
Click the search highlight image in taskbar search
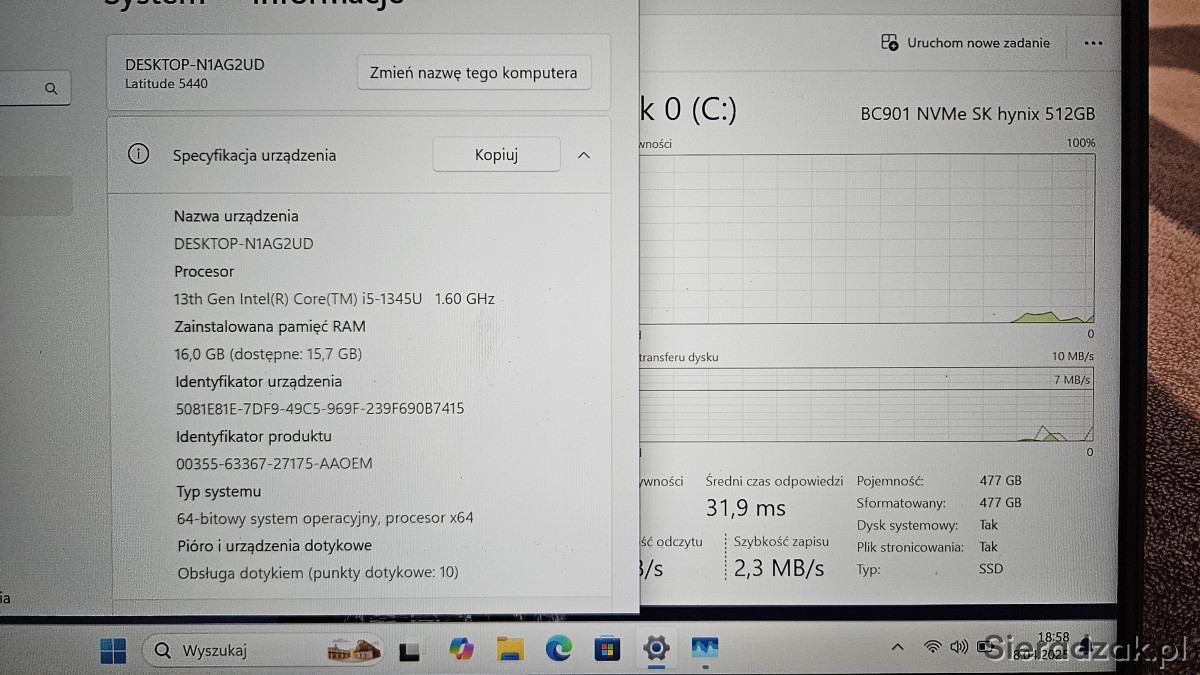point(354,650)
